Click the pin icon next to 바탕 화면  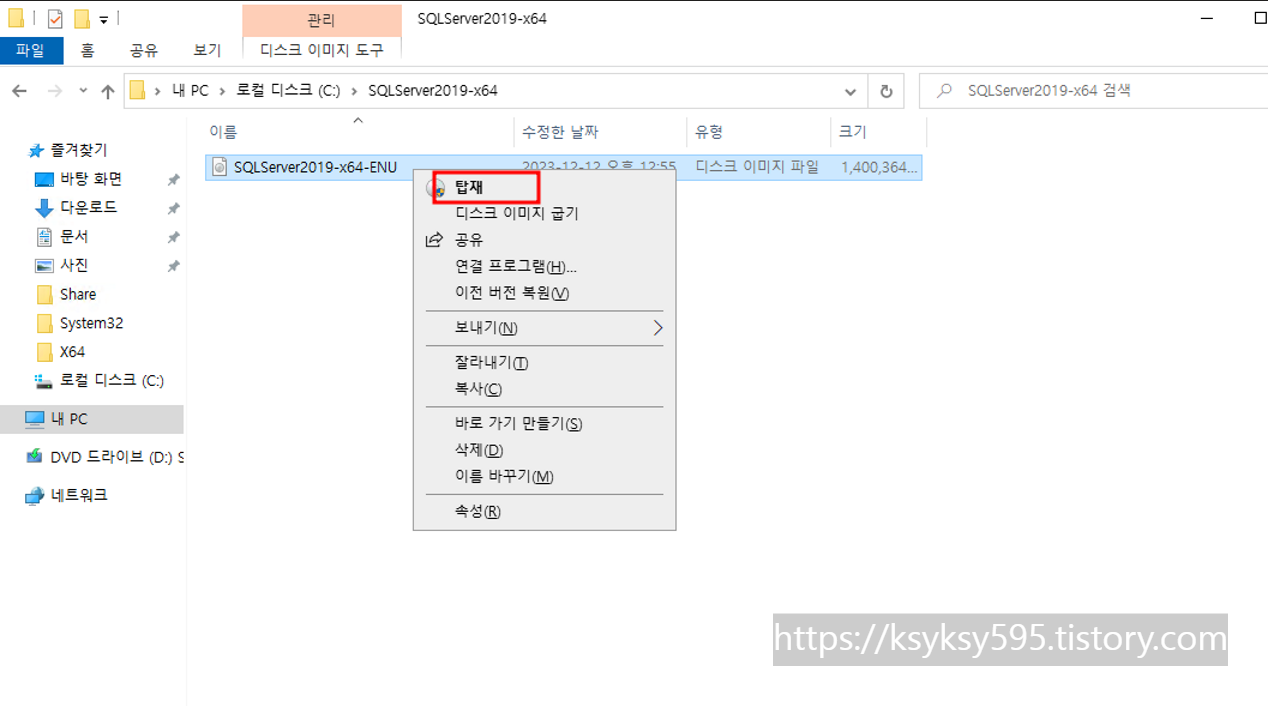173,180
